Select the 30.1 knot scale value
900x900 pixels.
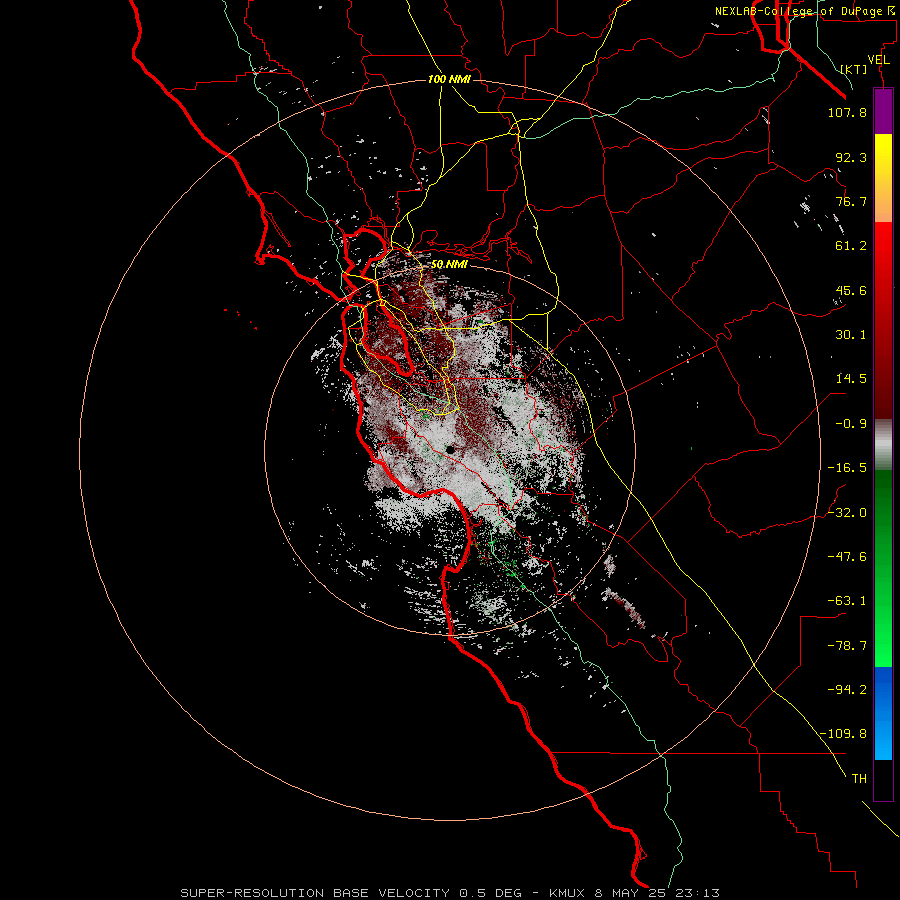851,335
